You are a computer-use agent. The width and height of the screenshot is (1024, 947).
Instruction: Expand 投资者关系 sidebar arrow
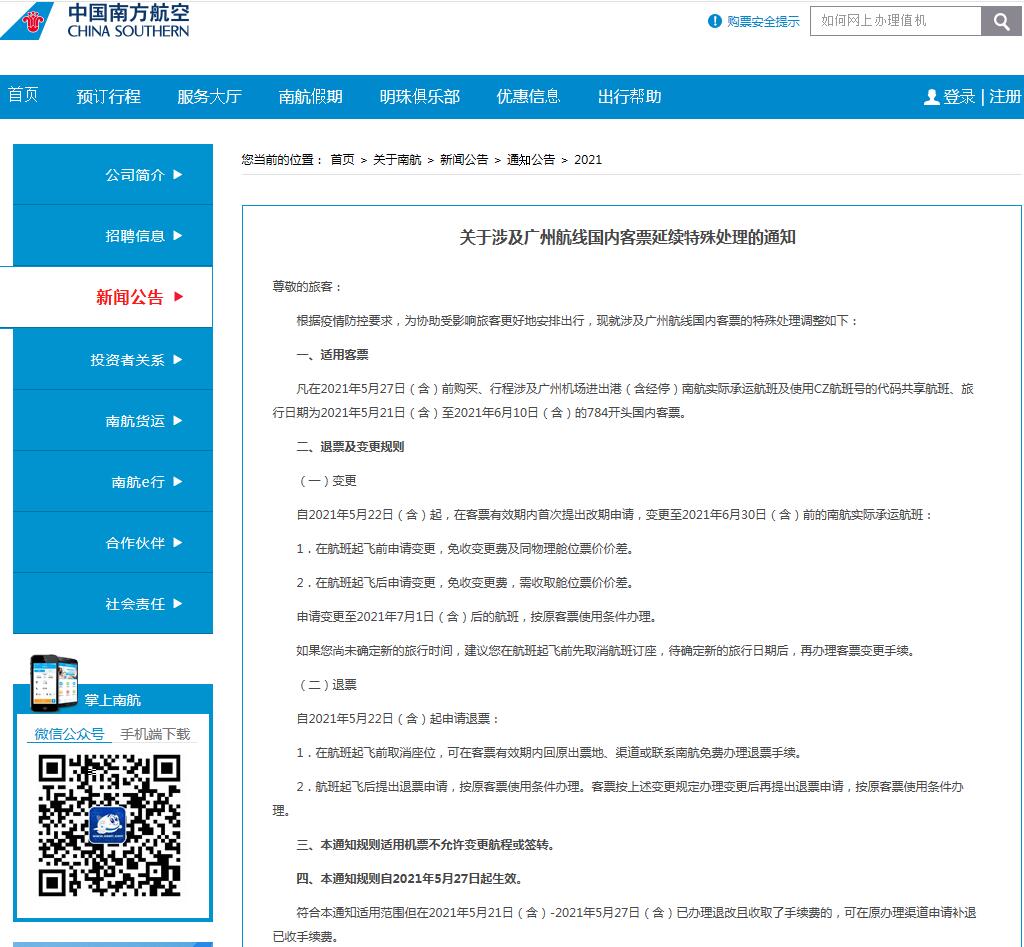coord(178,359)
